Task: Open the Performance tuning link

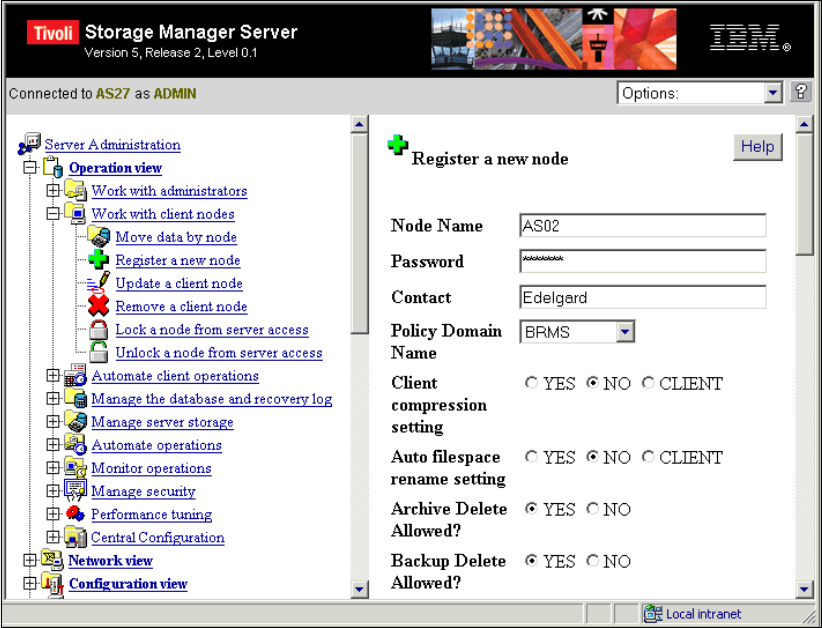Action: [x=152, y=514]
